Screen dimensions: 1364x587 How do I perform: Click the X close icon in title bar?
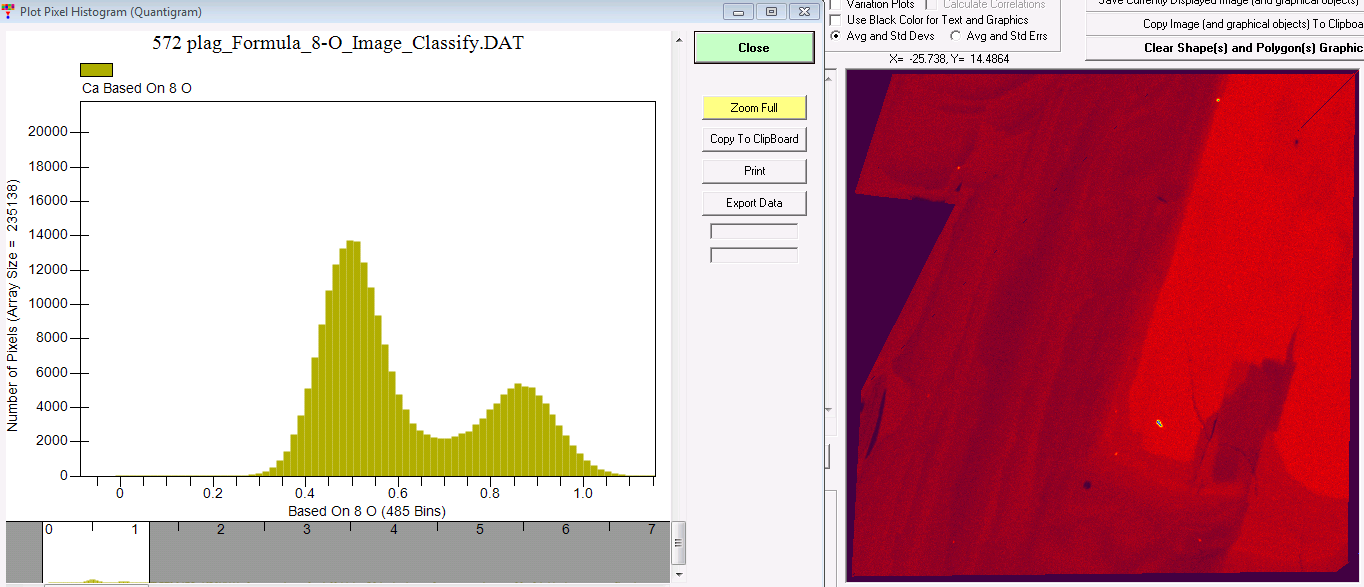pyautogui.click(x=803, y=12)
